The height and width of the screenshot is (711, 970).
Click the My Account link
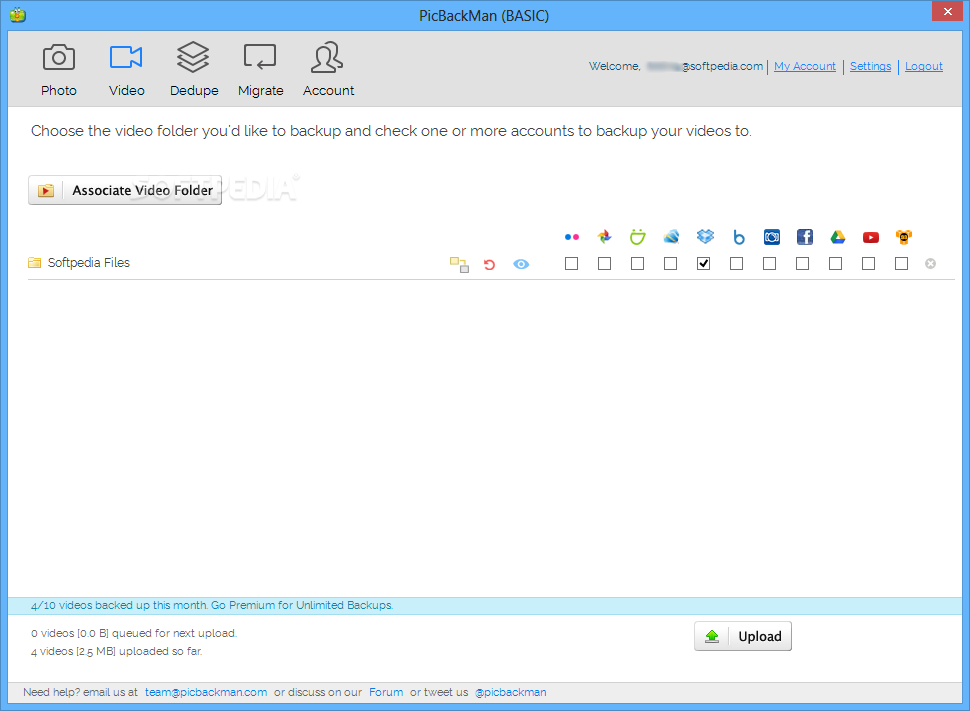click(804, 66)
